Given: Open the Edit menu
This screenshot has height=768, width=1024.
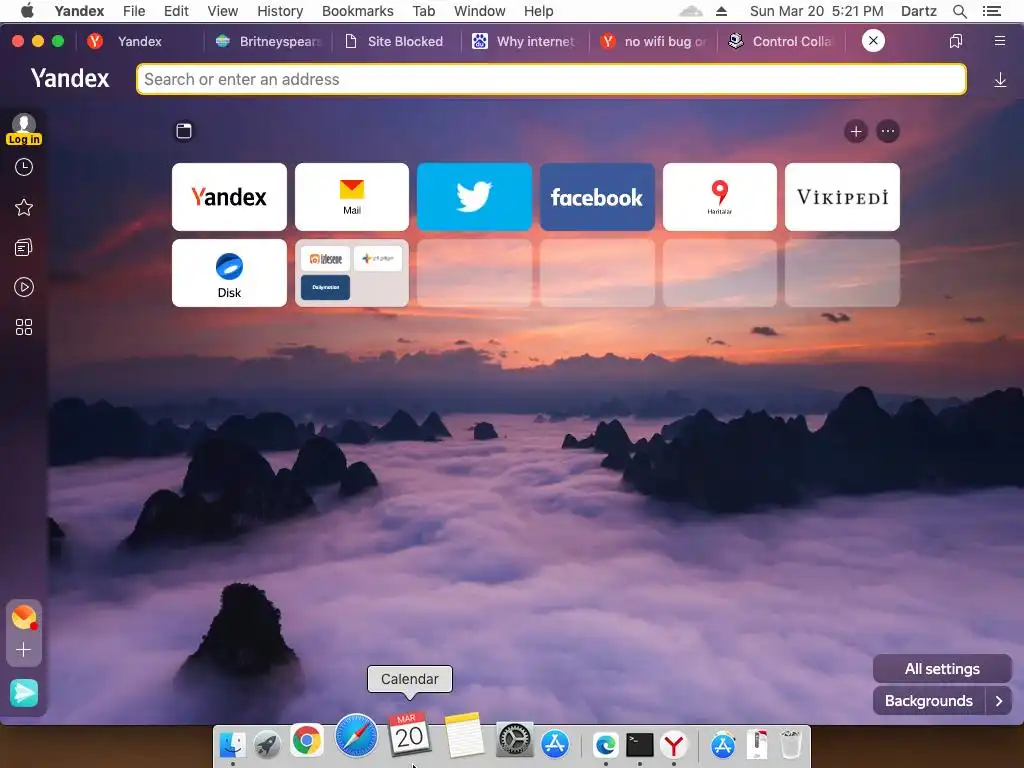Looking at the screenshot, I should click(176, 11).
